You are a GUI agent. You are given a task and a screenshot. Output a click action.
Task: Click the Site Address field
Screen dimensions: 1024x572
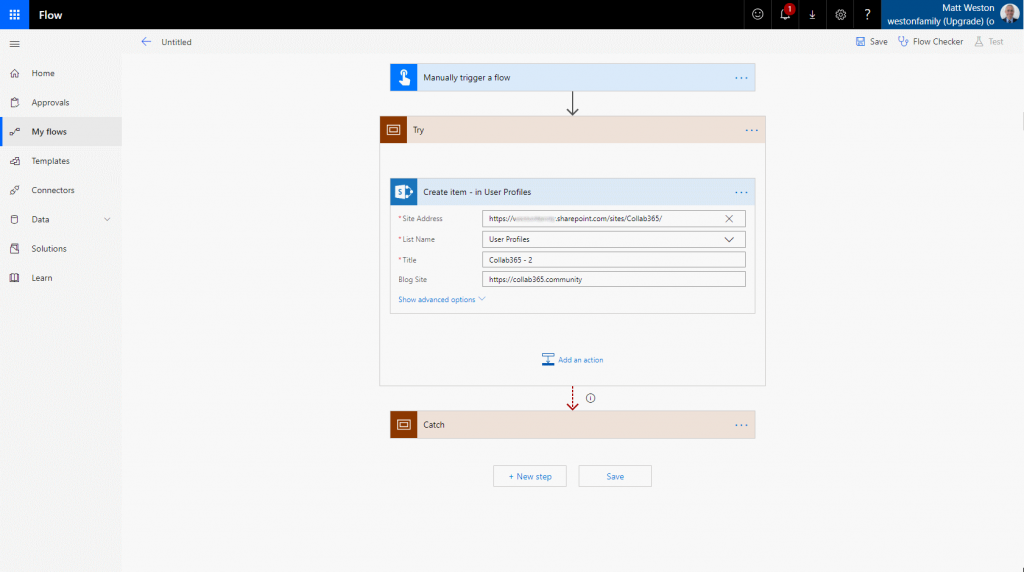613,219
